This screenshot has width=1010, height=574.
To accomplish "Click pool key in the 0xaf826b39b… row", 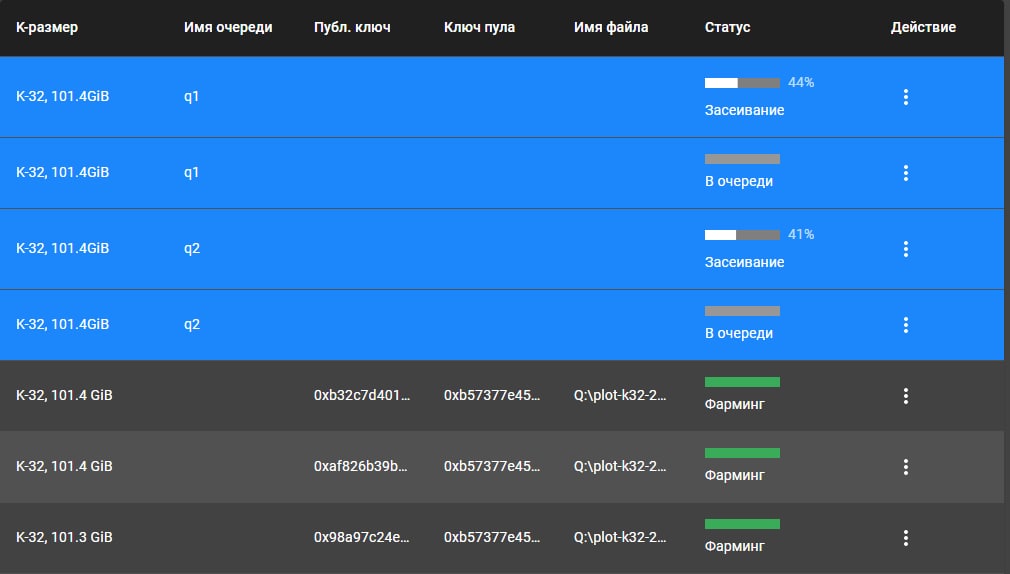I will [492, 466].
